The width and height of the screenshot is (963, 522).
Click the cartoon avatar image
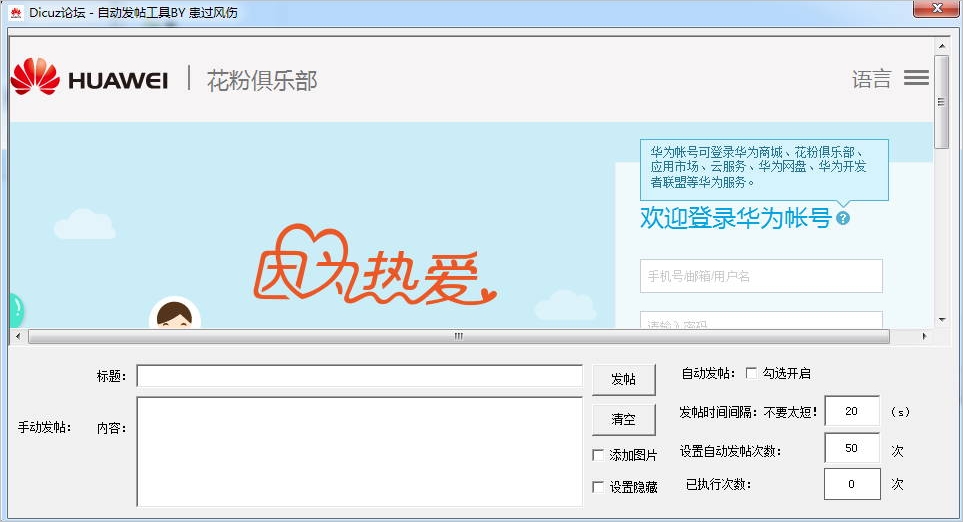pos(174,313)
